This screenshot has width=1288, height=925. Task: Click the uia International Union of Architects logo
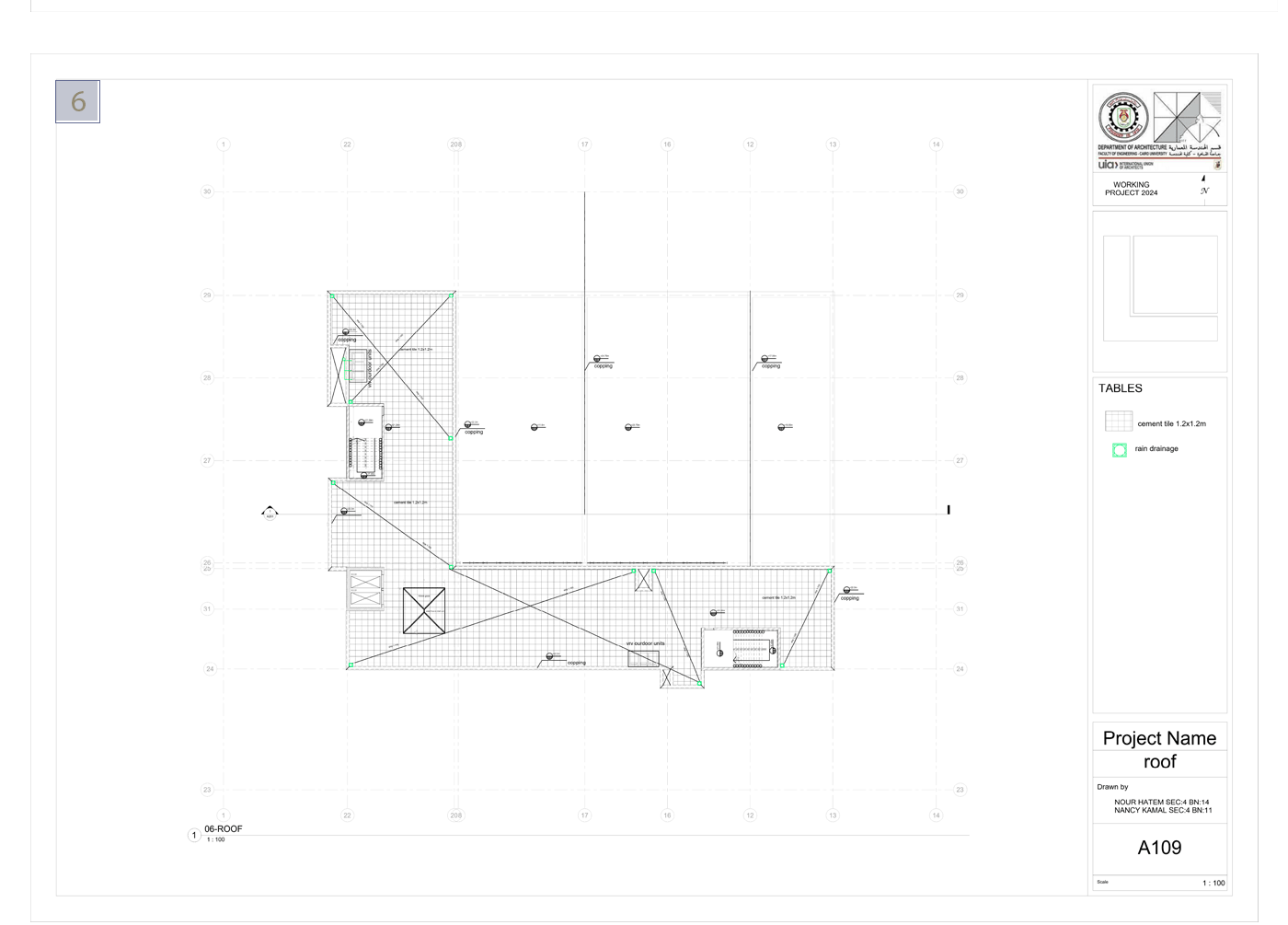tap(1124, 165)
